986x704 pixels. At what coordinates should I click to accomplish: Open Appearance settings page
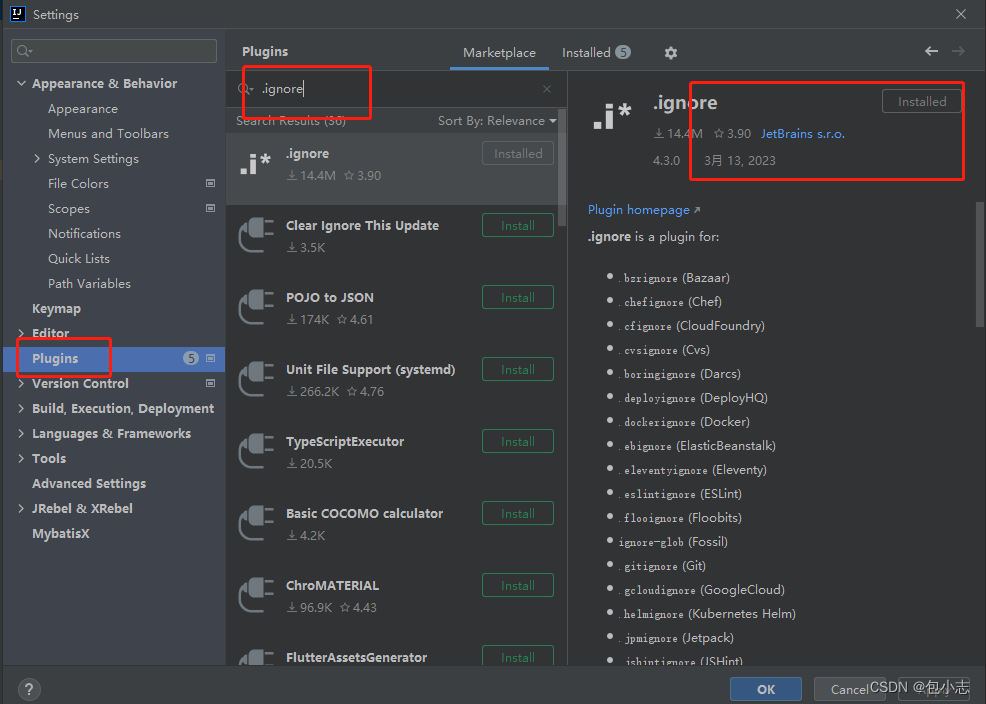click(83, 109)
